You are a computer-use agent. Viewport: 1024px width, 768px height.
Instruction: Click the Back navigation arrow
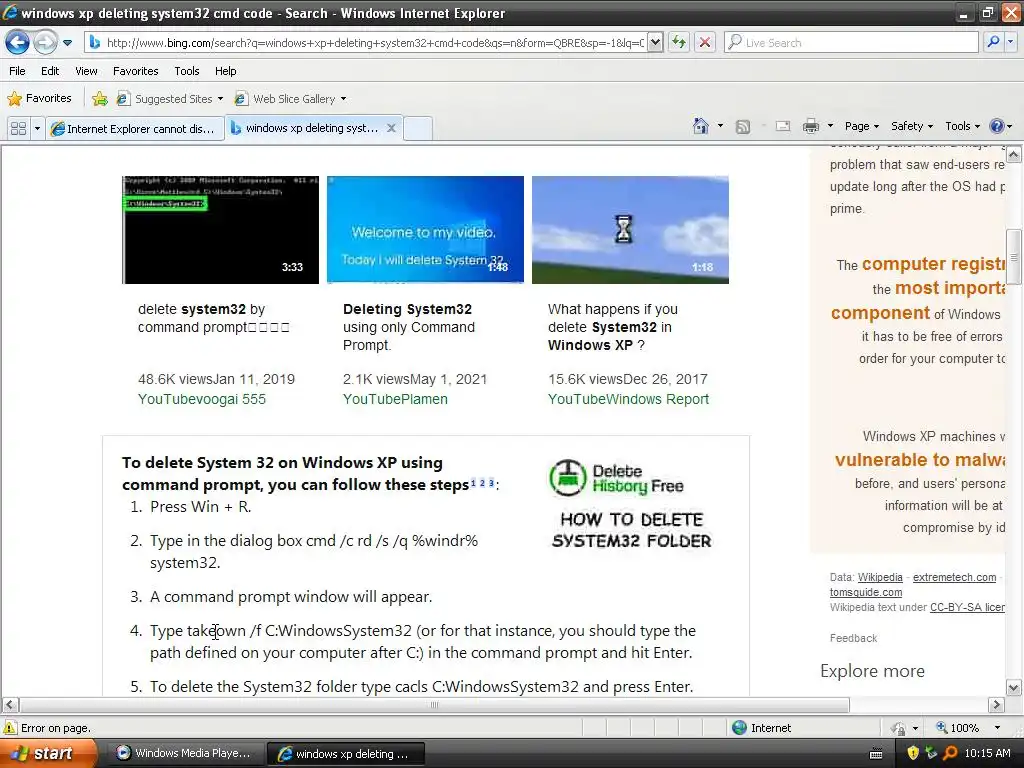point(18,43)
